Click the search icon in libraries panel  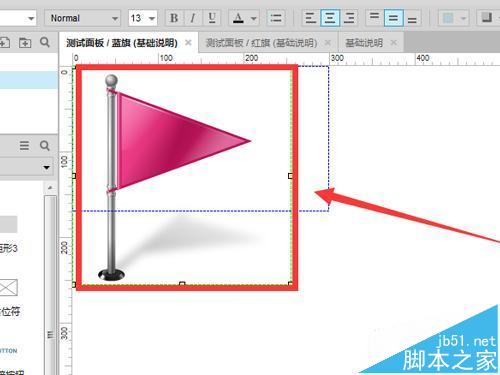point(45,145)
